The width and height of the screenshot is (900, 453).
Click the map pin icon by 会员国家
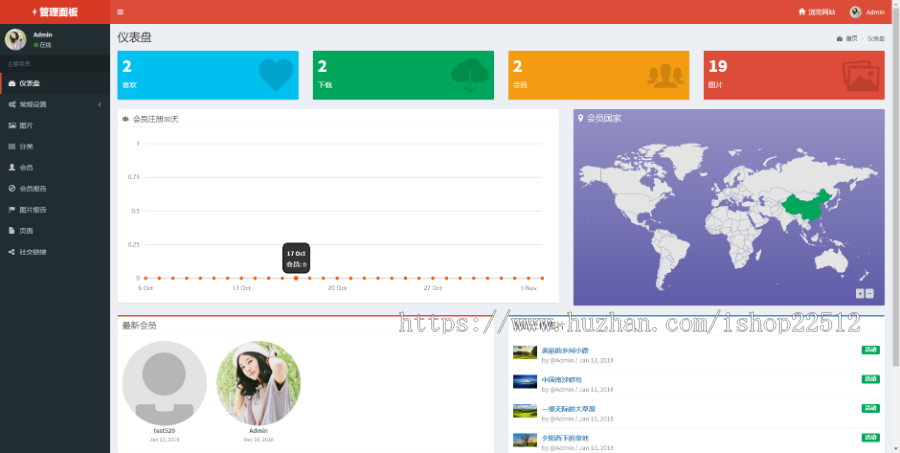pyautogui.click(x=580, y=118)
